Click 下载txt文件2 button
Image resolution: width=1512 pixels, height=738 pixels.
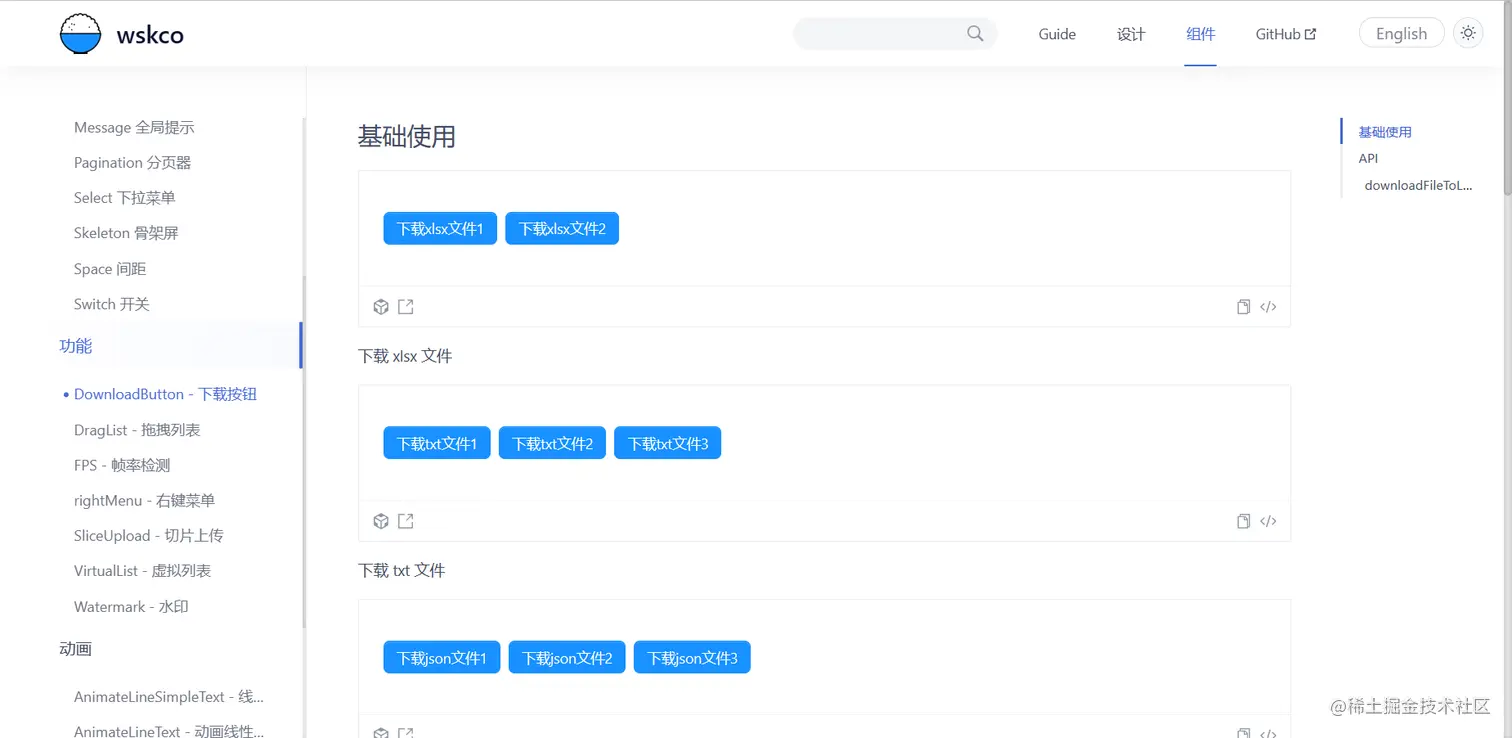click(x=552, y=443)
